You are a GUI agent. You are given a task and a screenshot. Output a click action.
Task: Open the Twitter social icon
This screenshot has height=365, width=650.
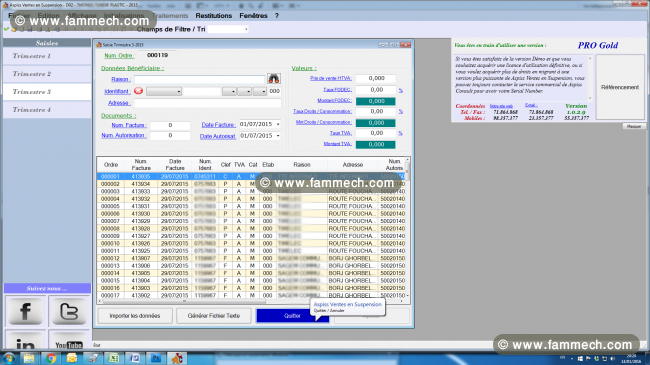coord(69,311)
